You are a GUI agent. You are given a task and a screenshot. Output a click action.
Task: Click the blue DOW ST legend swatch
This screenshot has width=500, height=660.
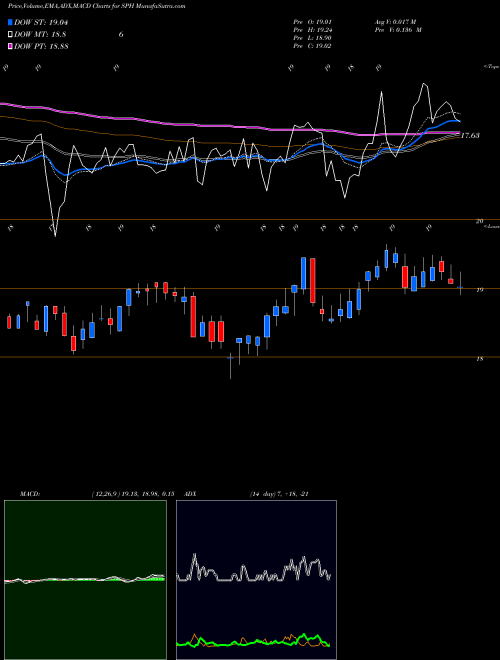coord(11,22)
